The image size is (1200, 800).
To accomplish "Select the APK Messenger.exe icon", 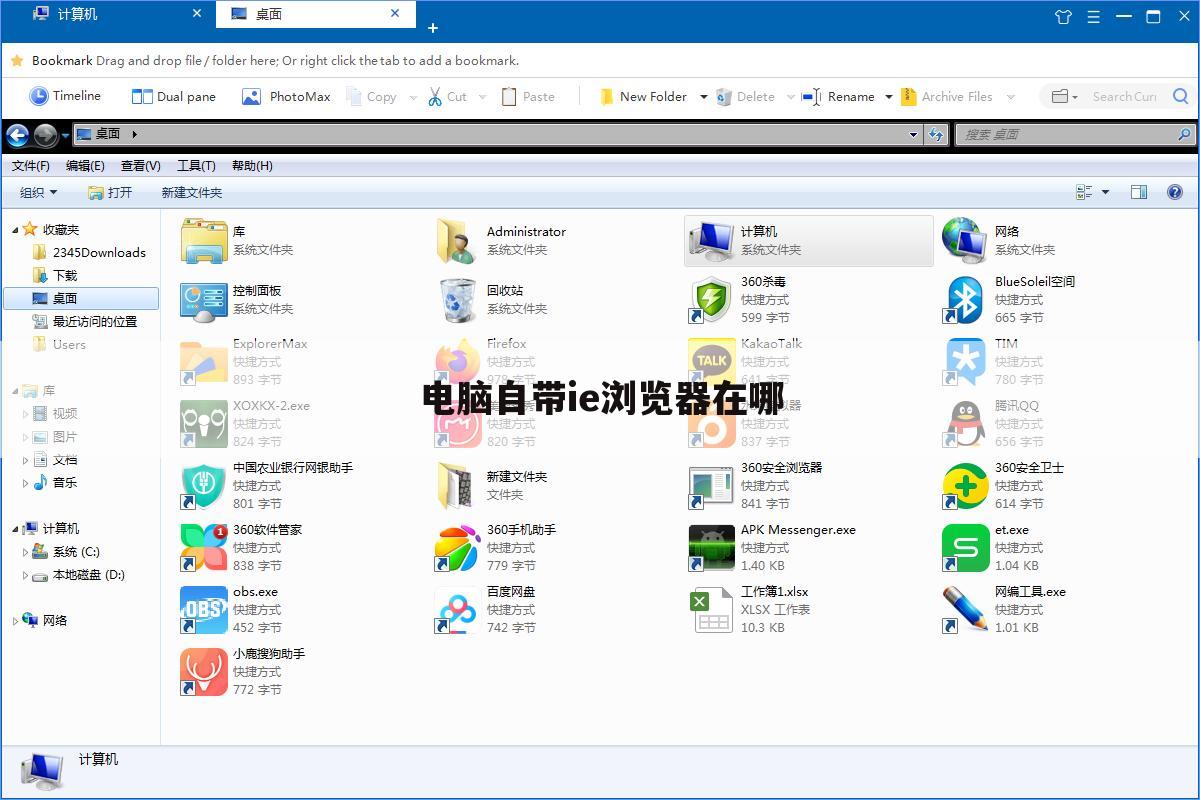I will tap(712, 548).
